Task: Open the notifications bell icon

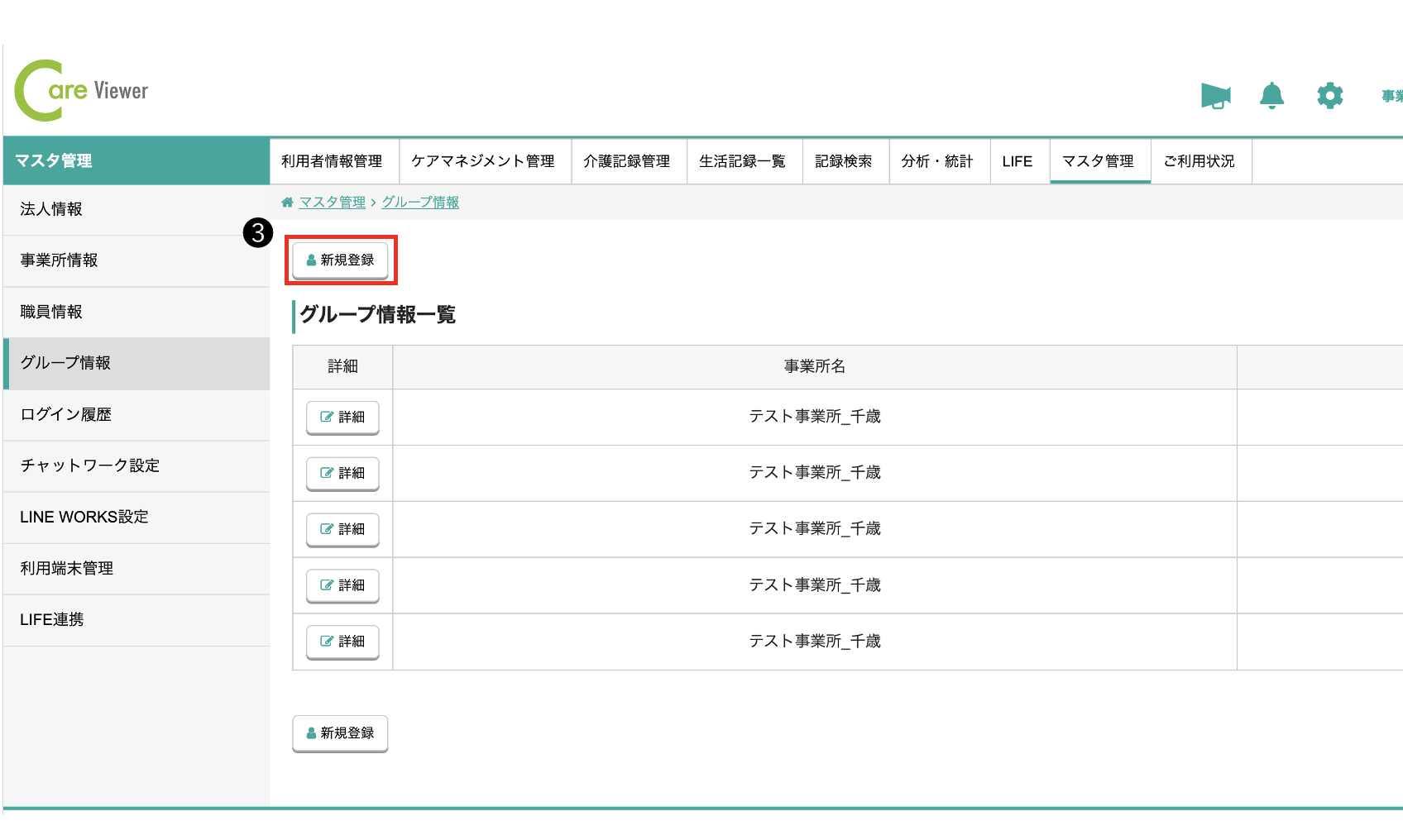Action: pyautogui.click(x=1271, y=96)
